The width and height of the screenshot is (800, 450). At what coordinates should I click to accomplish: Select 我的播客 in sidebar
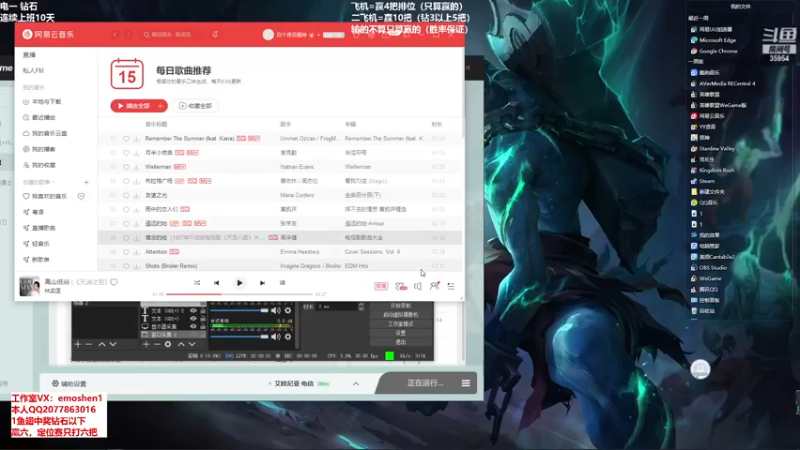43,149
